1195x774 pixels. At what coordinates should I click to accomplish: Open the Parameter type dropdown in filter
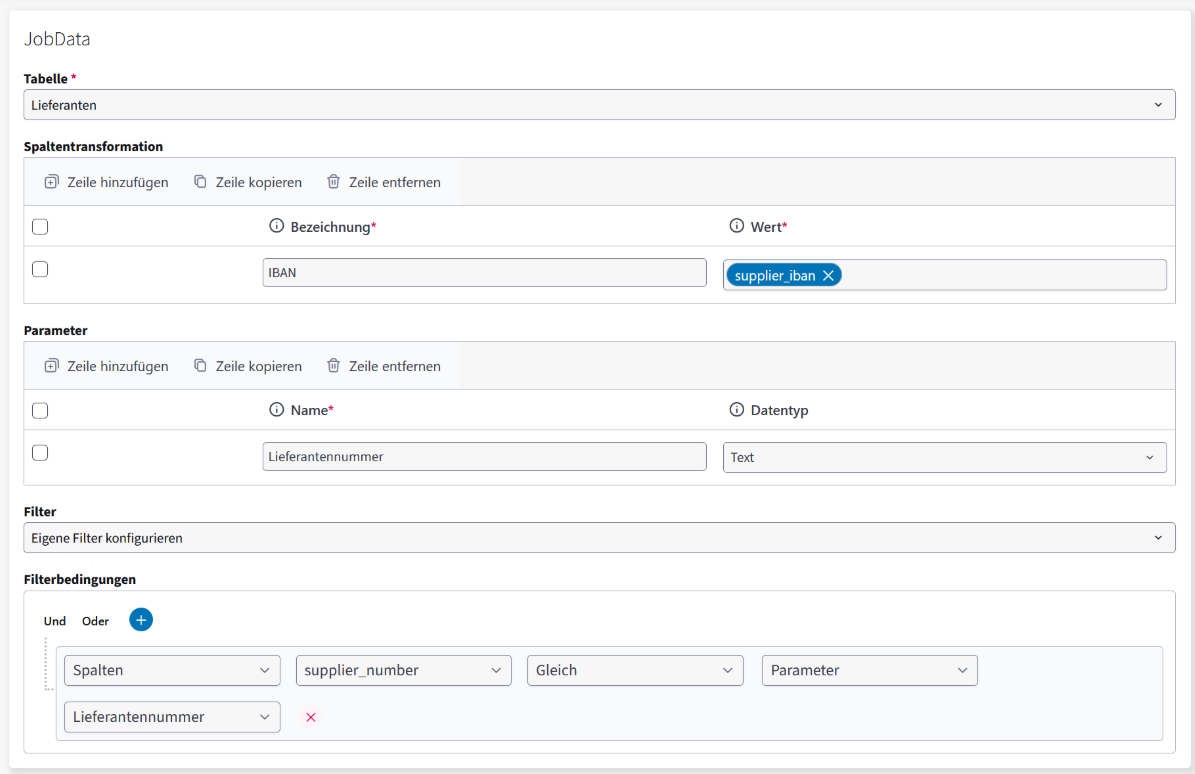click(870, 670)
